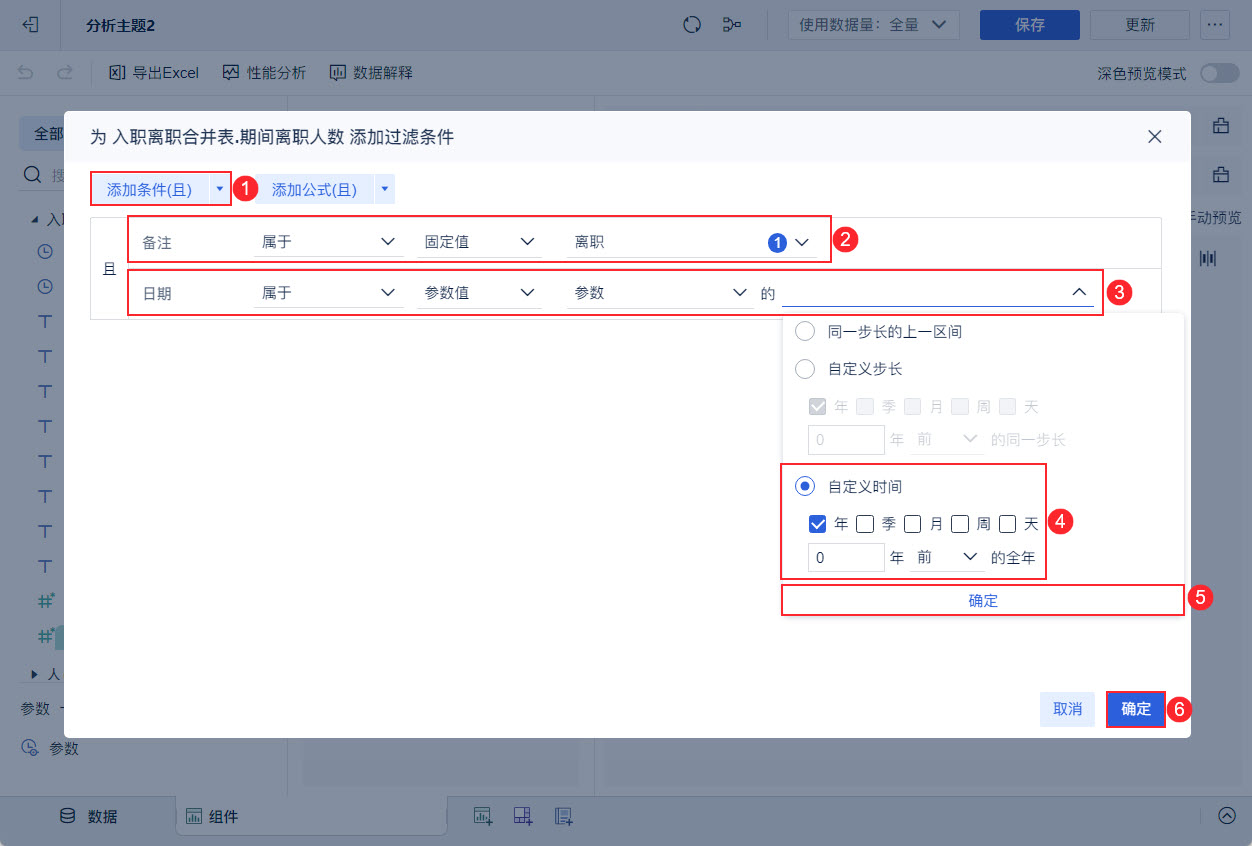Click toolbox icon at top right panel
Screen dimensions: 1252x846
click(1221, 126)
